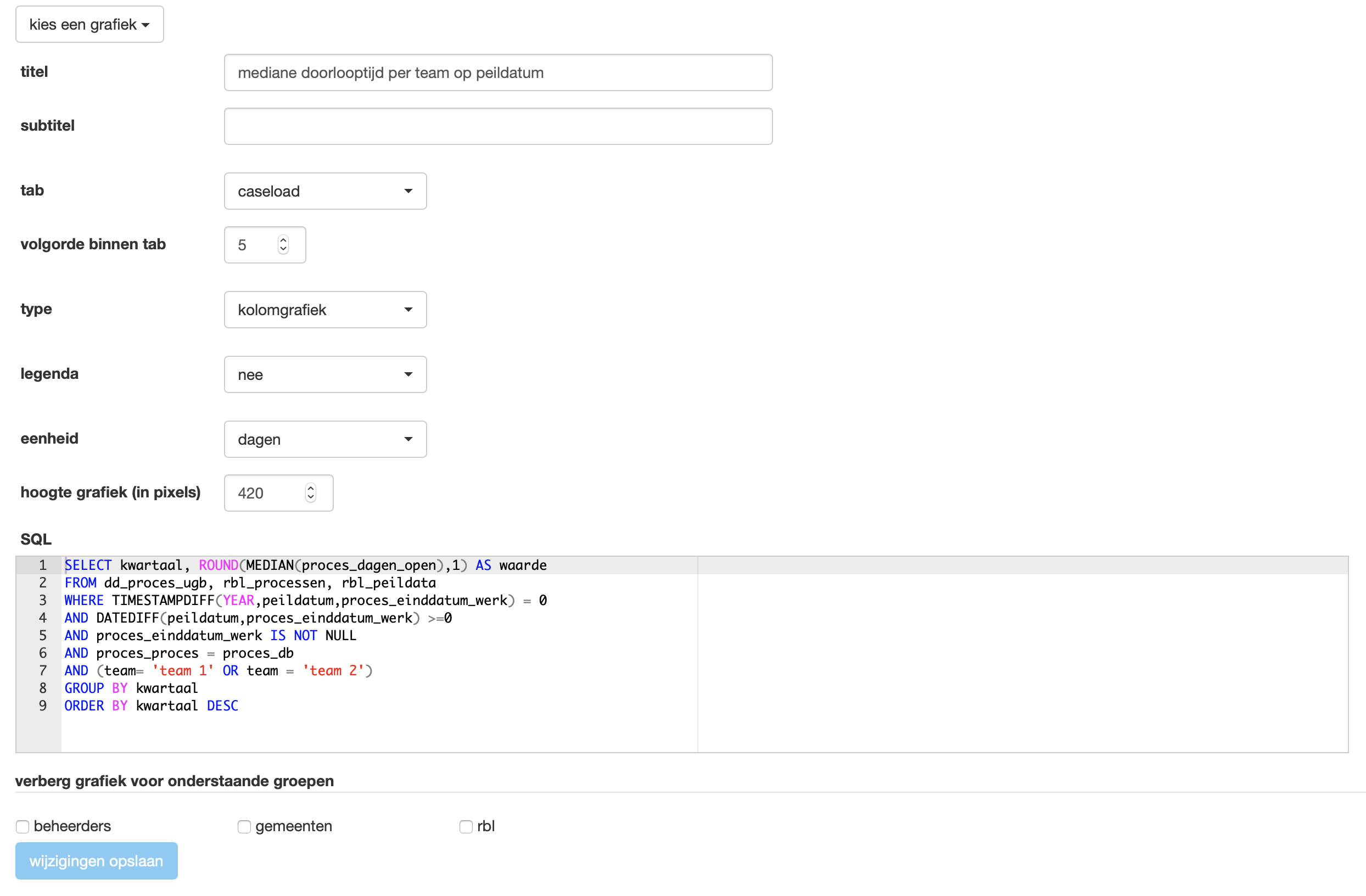
Task: Check the gemeenten checkbox
Action: click(244, 827)
